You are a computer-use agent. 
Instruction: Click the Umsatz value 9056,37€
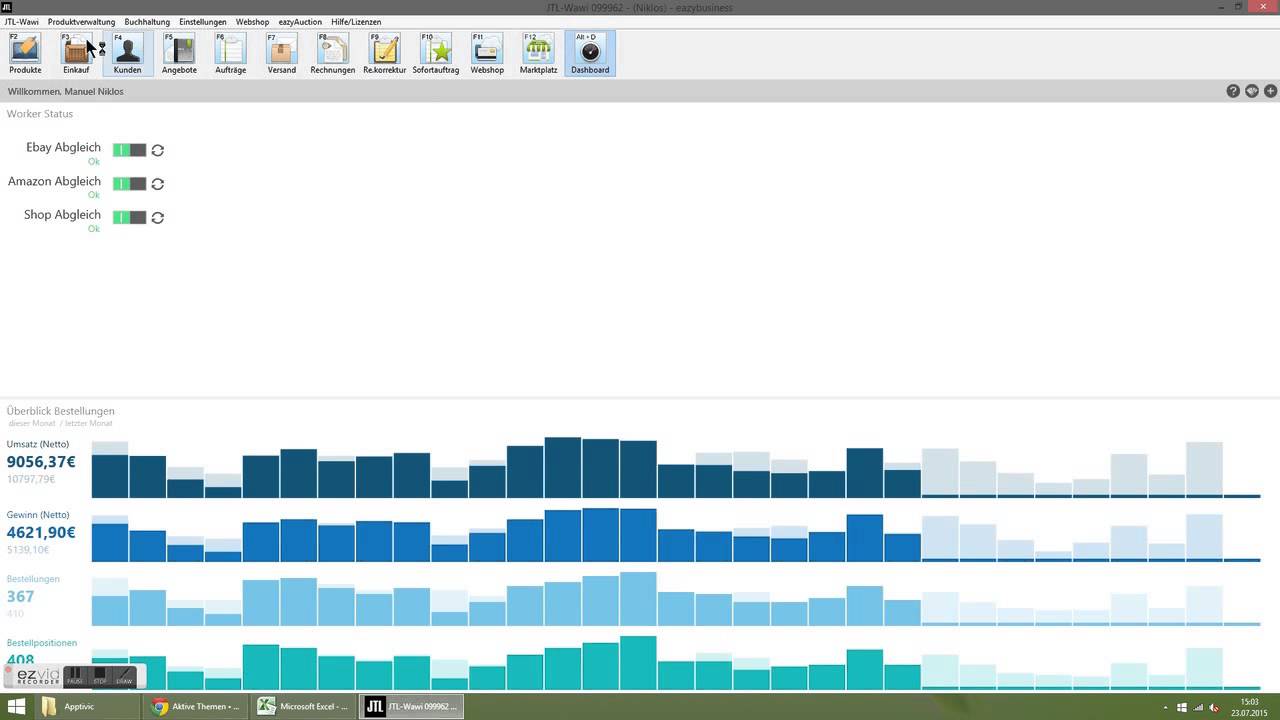41,462
